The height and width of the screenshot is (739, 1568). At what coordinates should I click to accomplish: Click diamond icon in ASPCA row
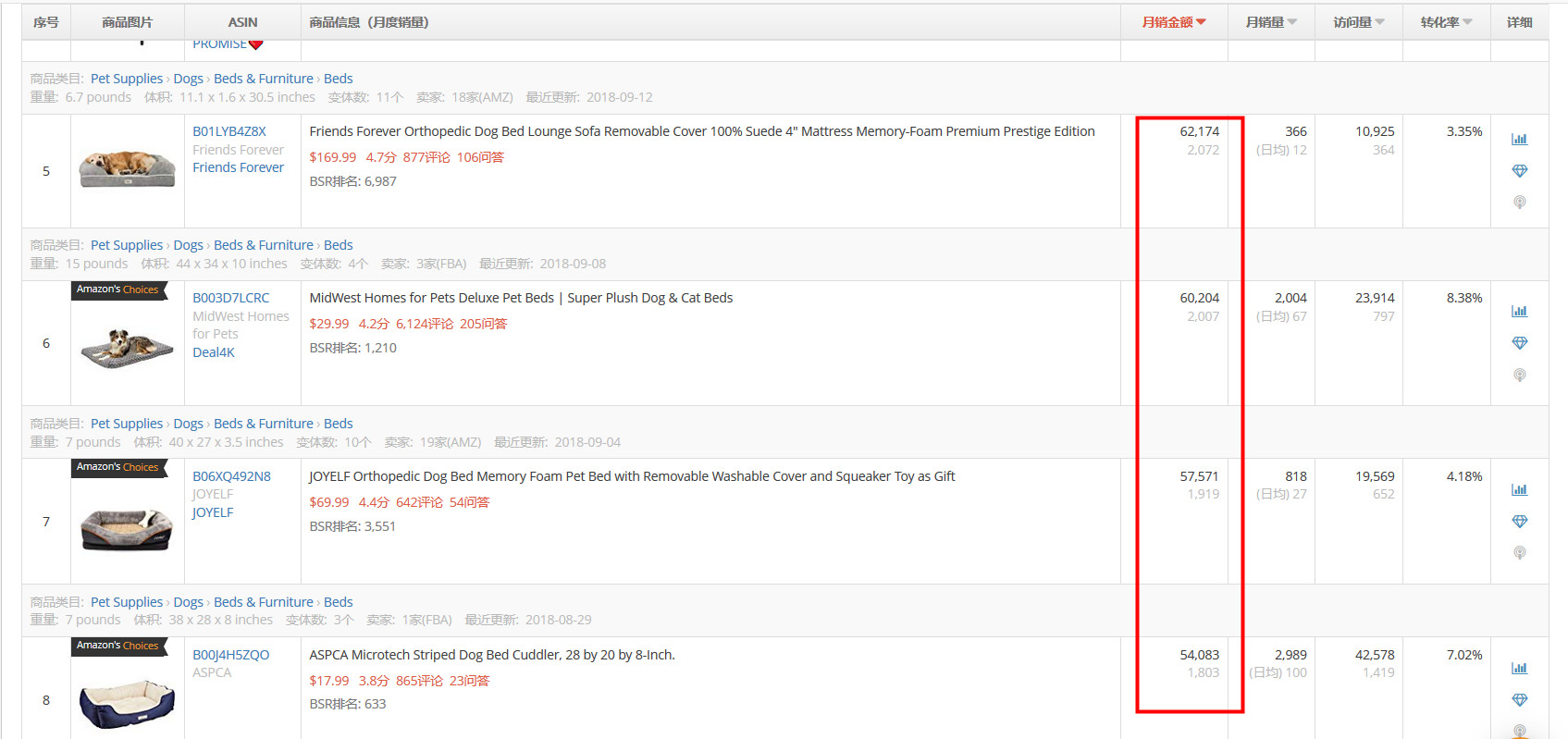tap(1519, 700)
